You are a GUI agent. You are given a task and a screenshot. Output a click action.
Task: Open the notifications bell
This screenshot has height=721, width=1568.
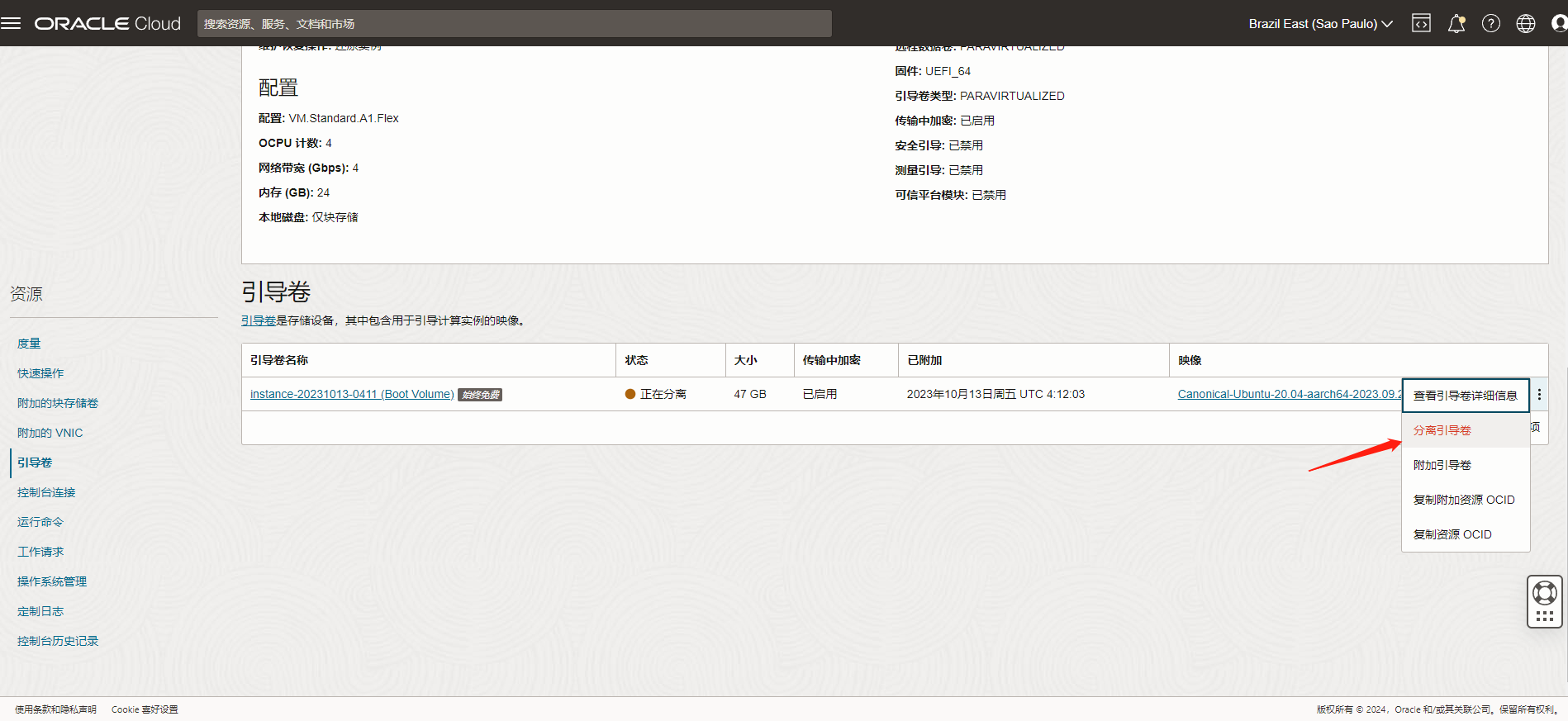pos(1456,23)
